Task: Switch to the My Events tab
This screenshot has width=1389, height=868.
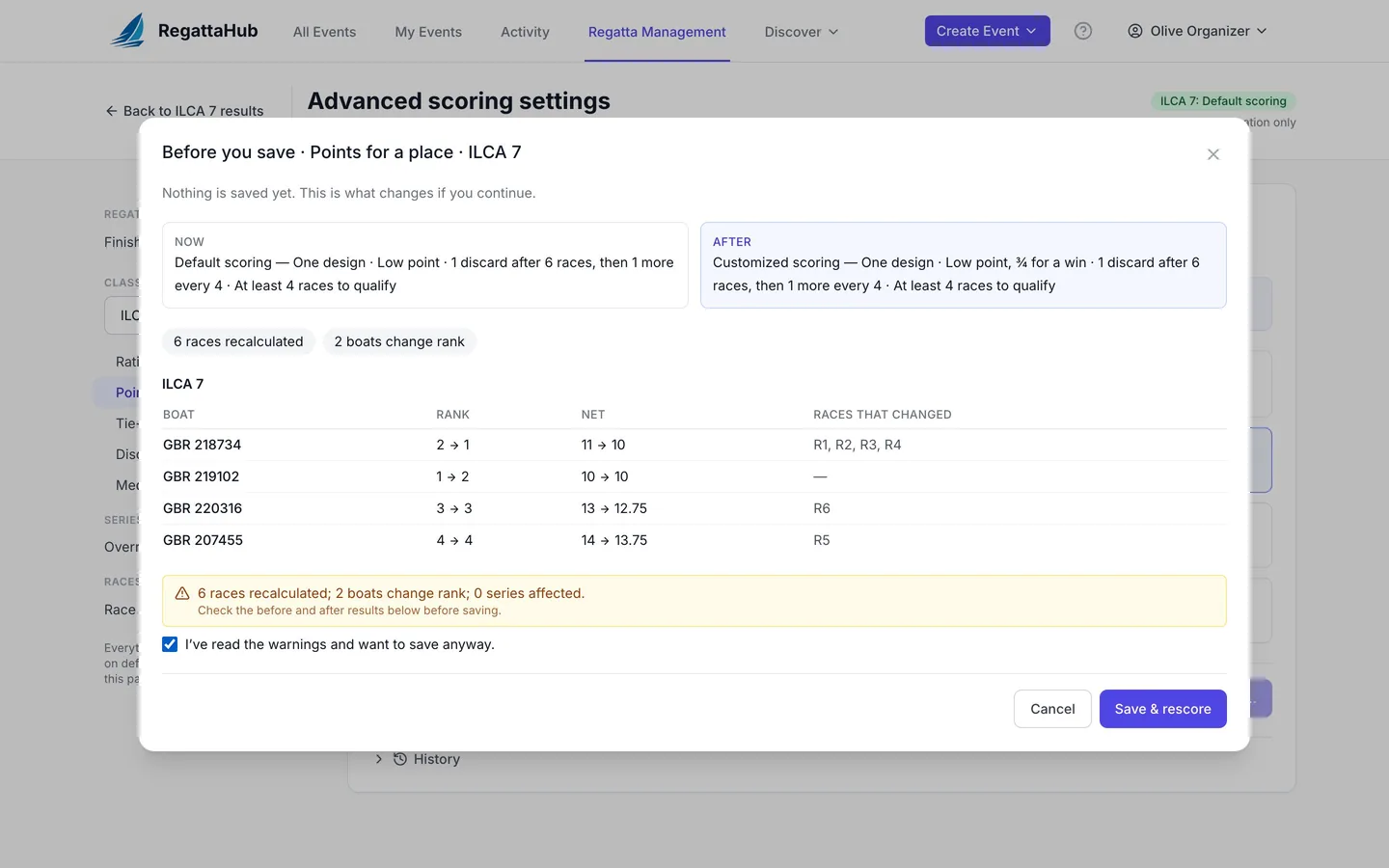Action: (428, 32)
